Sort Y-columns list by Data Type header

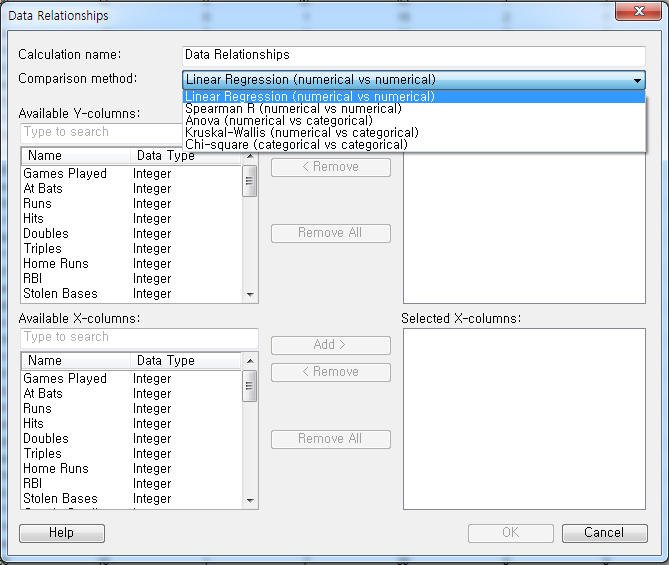pyautogui.click(x=186, y=156)
